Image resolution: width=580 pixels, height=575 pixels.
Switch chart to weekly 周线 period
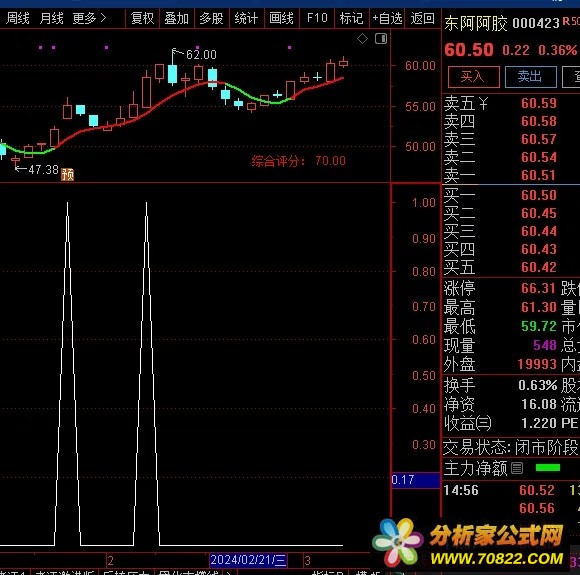coord(17,18)
